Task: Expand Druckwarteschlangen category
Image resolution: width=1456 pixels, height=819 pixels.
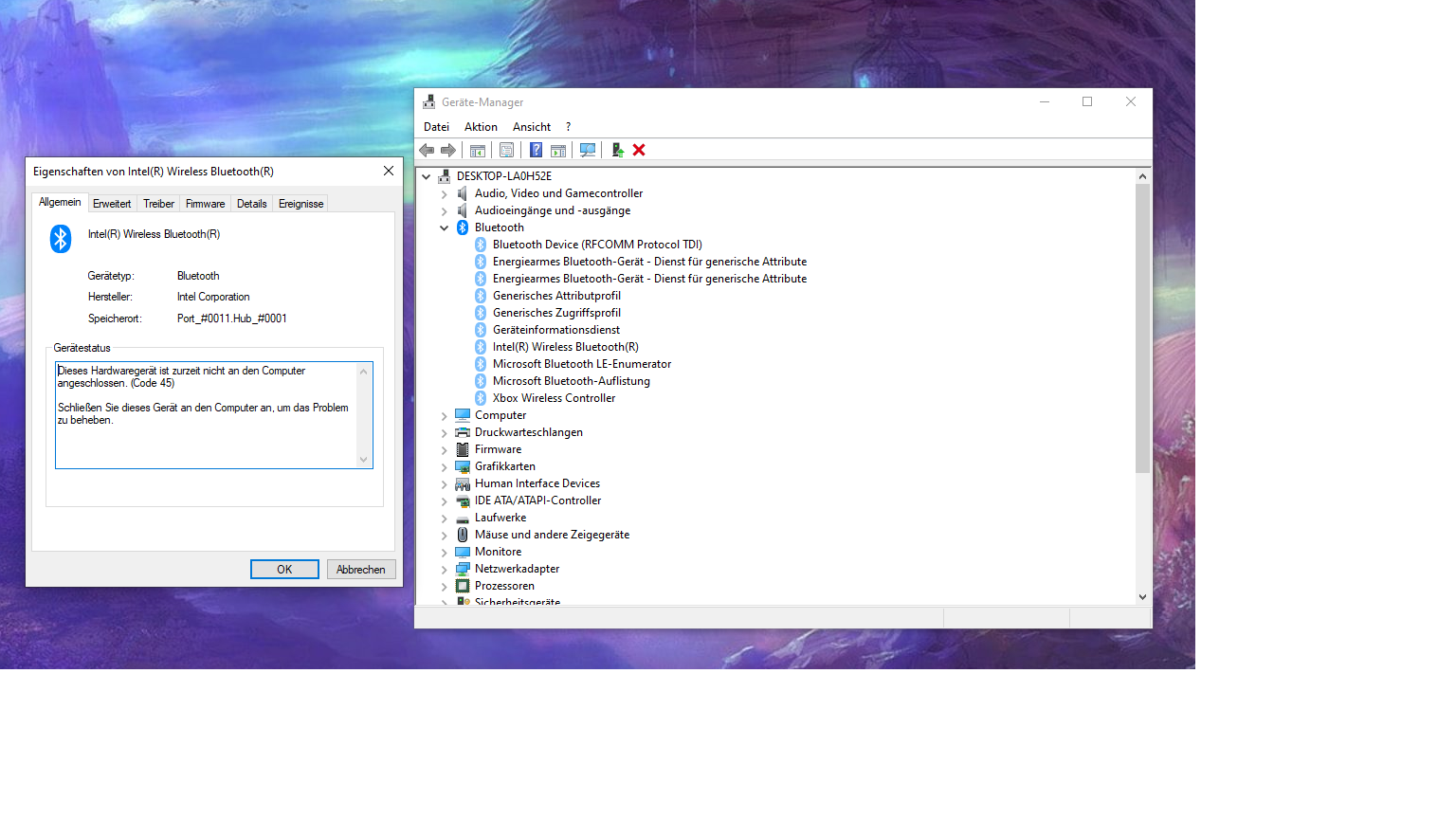Action: point(445,432)
